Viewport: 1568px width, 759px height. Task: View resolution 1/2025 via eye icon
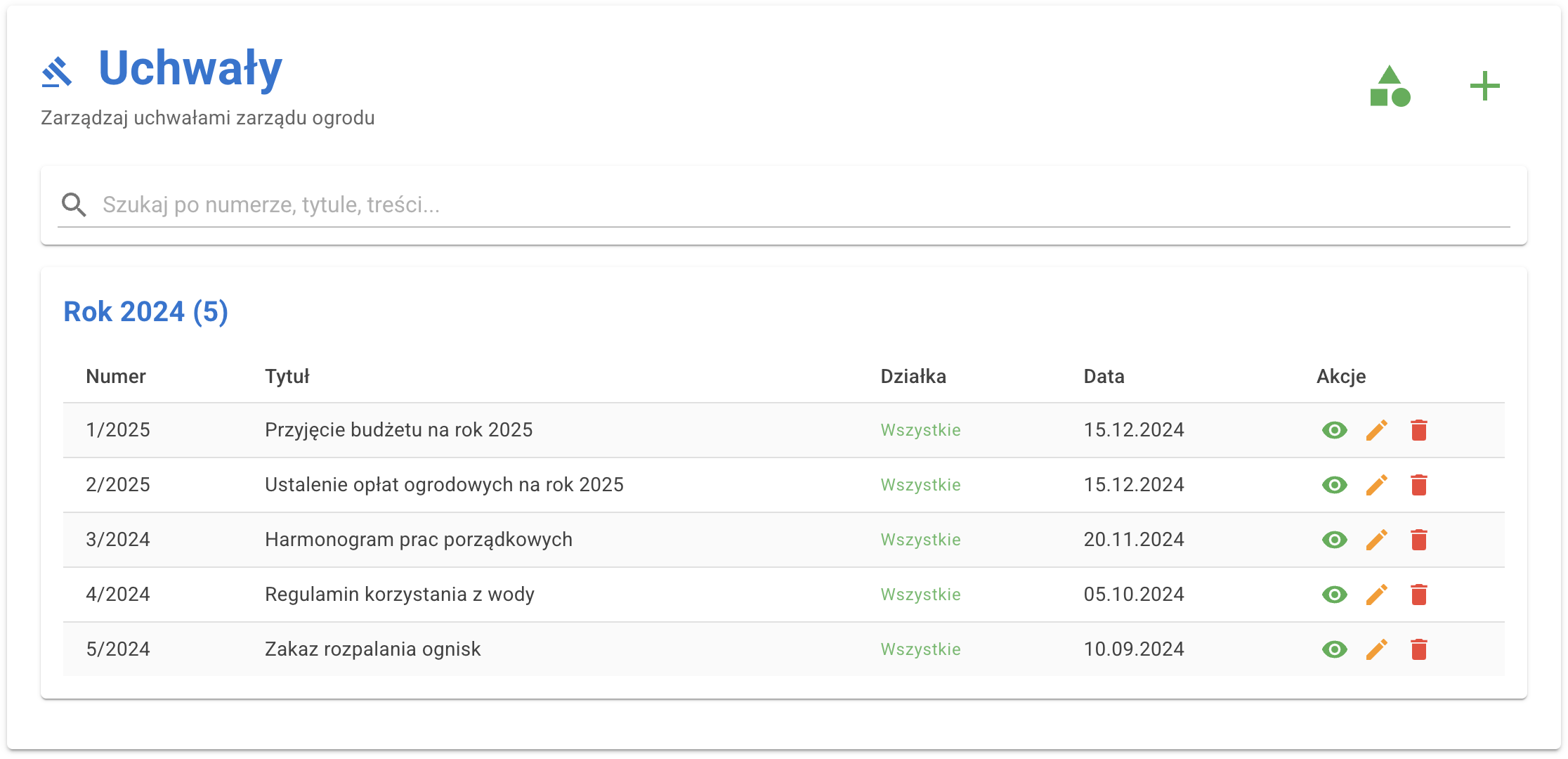1334,430
